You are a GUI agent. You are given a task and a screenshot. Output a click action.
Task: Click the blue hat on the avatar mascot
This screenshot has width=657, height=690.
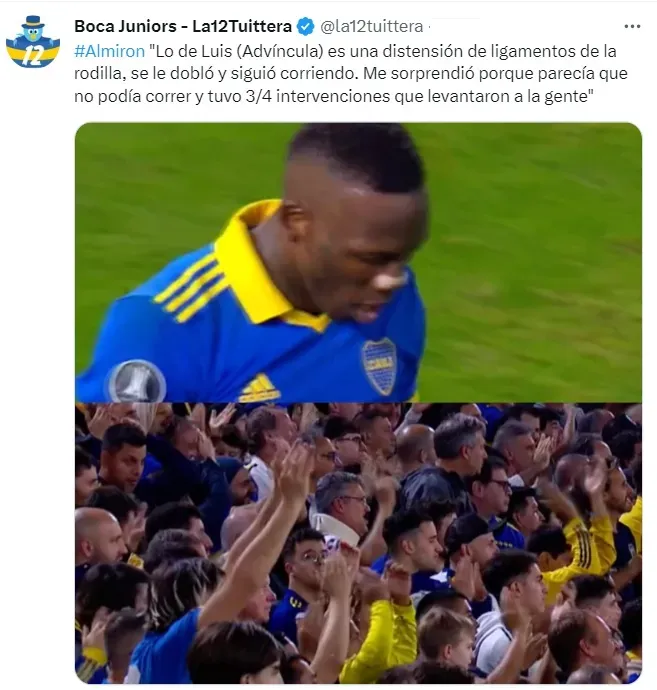[33, 22]
